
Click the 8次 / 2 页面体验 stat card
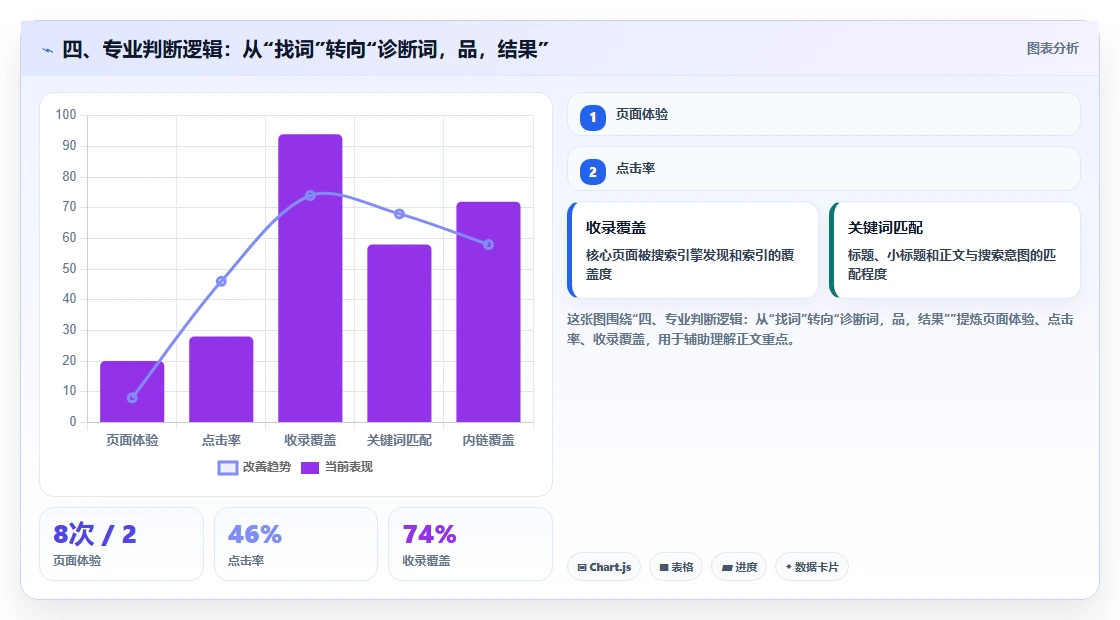[x=121, y=544]
